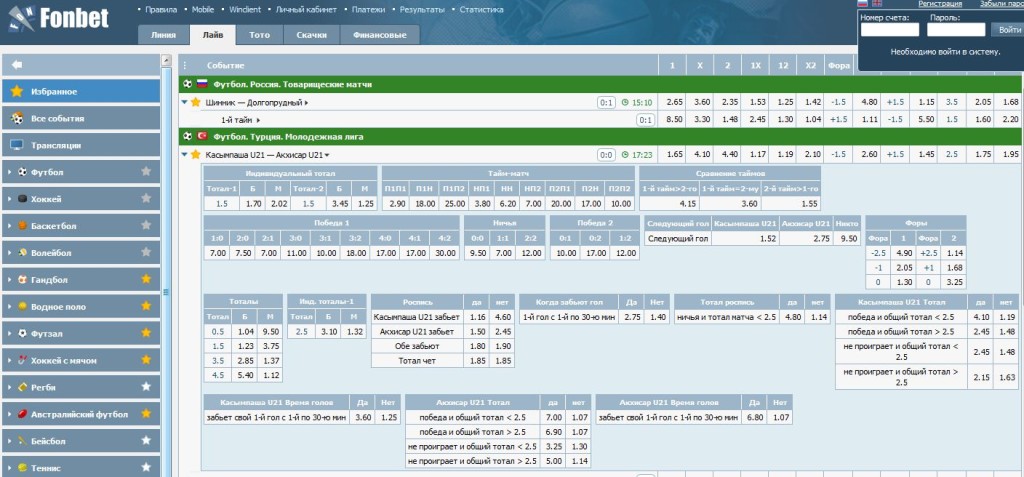Open column options dots beside Событие
The height and width of the screenshot is (477, 1024).
pyautogui.click(x=184, y=65)
